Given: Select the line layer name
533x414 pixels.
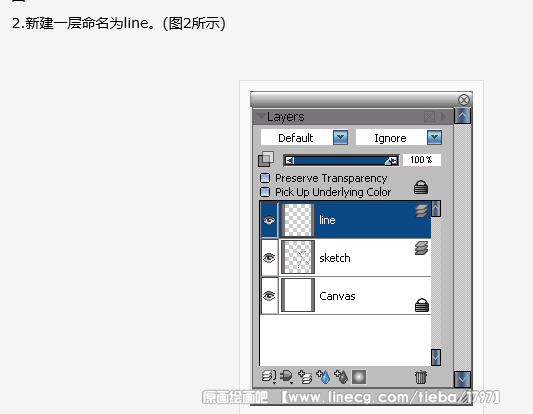Looking at the screenshot, I should click(x=327, y=220).
